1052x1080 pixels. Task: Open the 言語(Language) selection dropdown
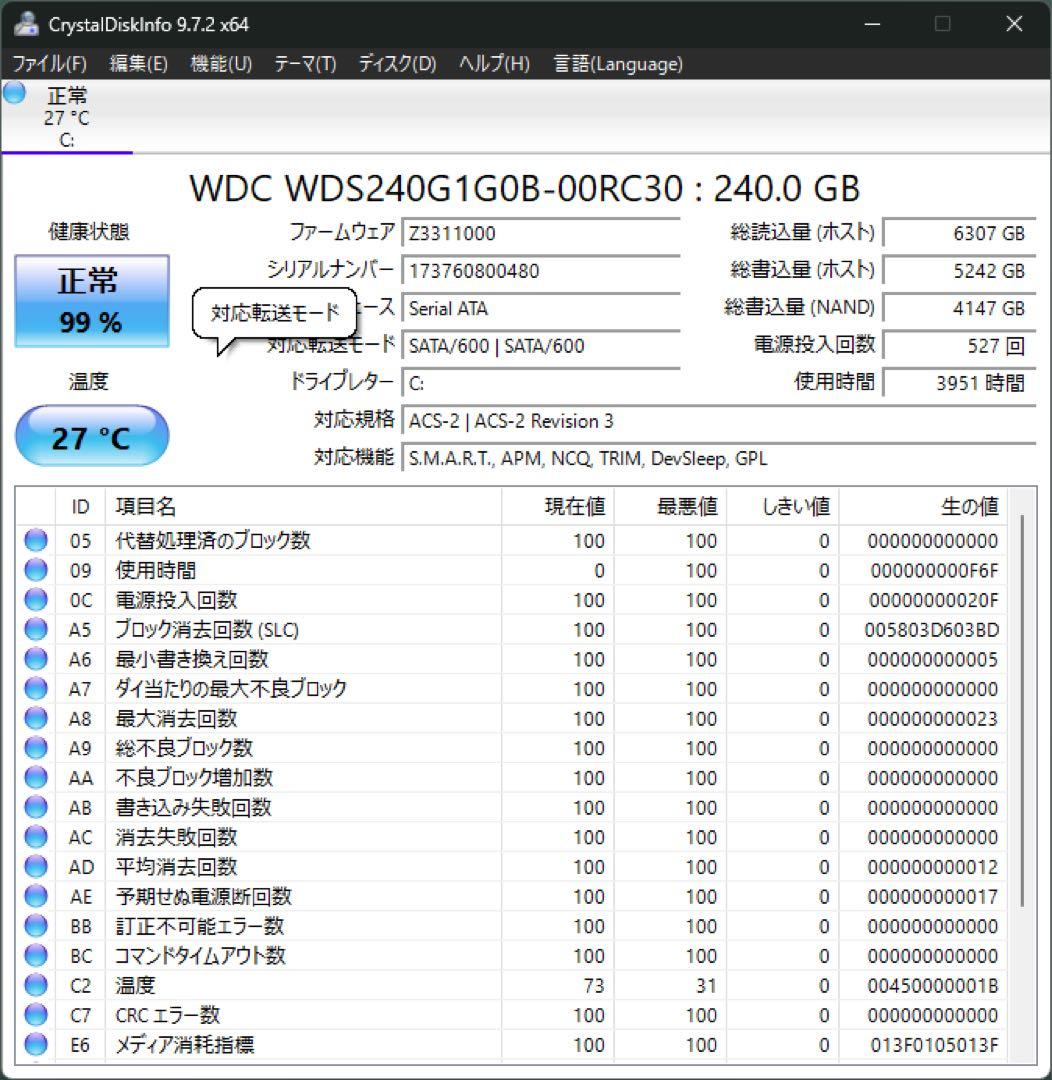[x=616, y=63]
